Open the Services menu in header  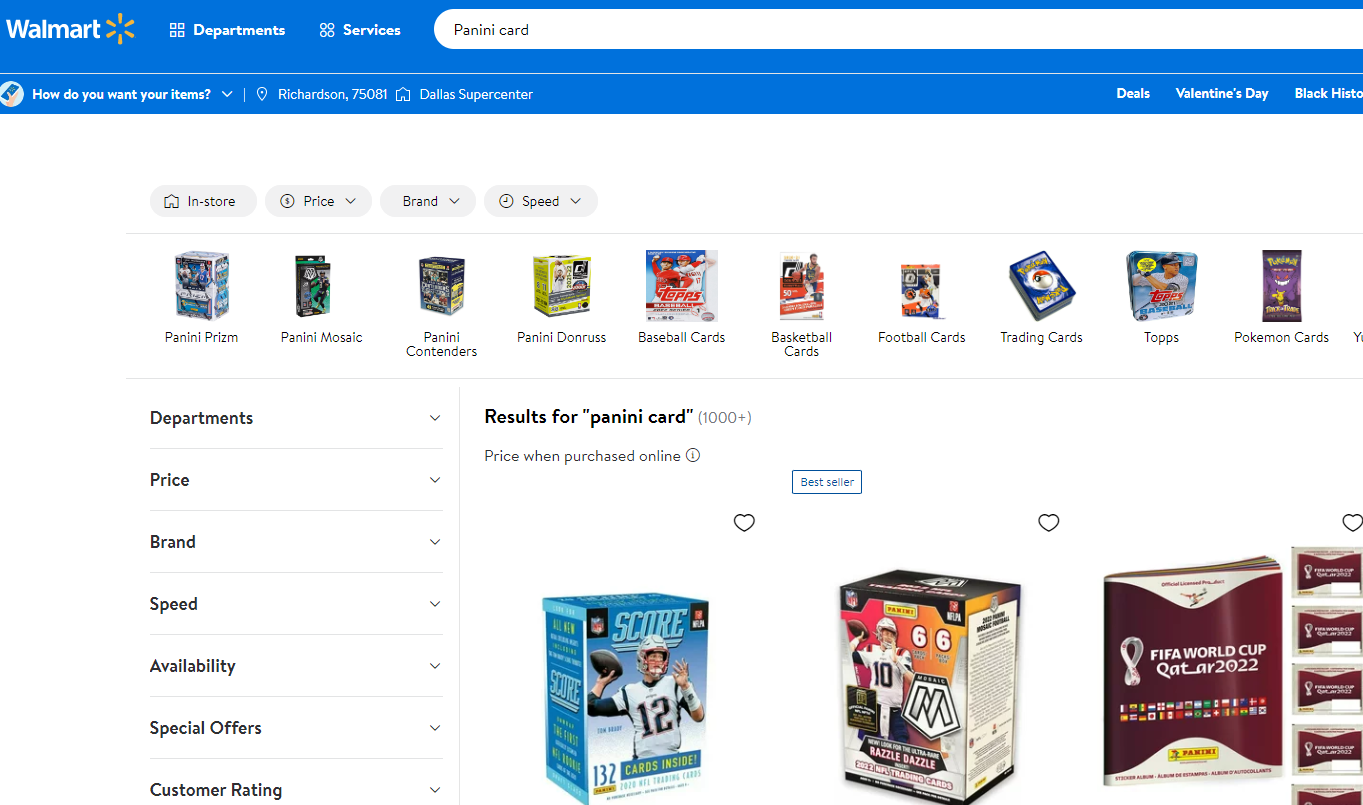pos(360,30)
